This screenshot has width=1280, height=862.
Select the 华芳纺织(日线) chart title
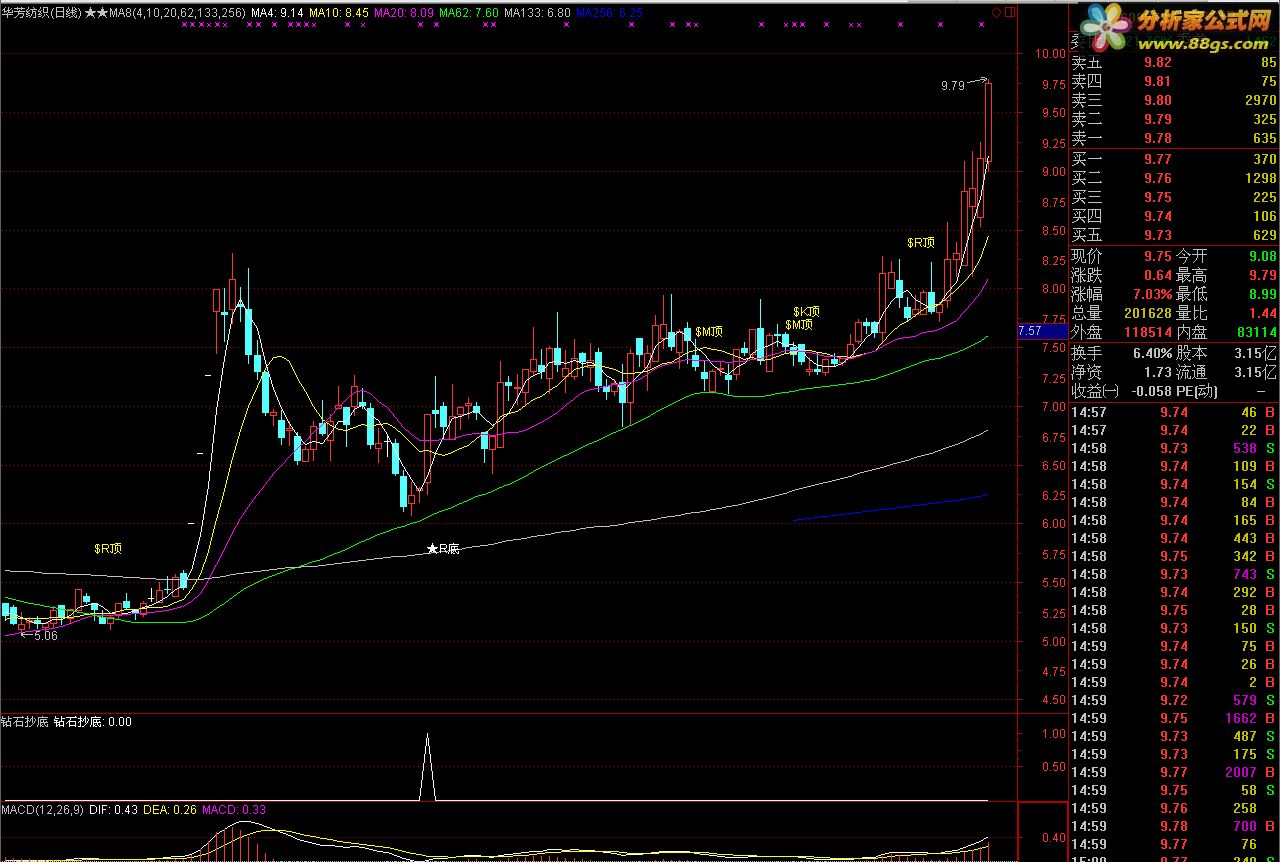point(42,13)
